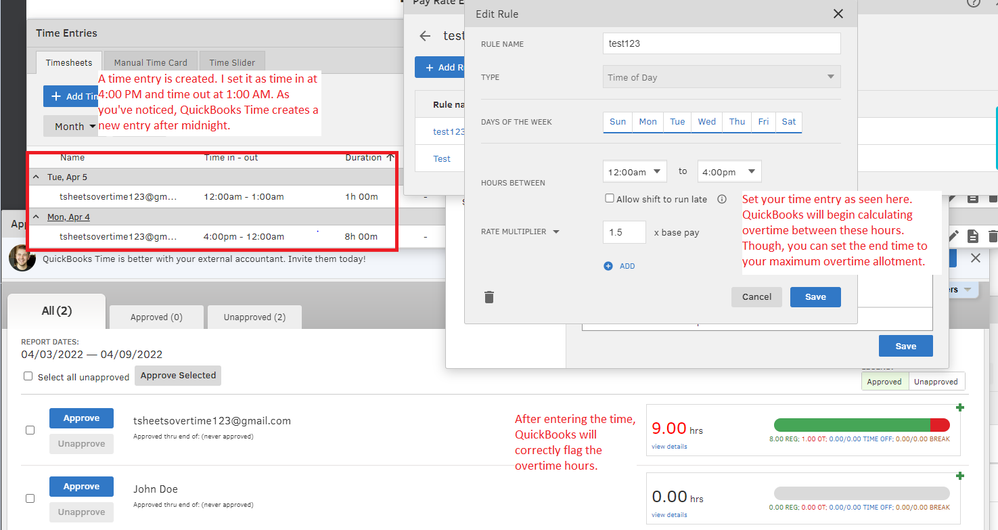Click the green and red 9.00 hrs bar
The image size is (998, 530).
click(862, 425)
